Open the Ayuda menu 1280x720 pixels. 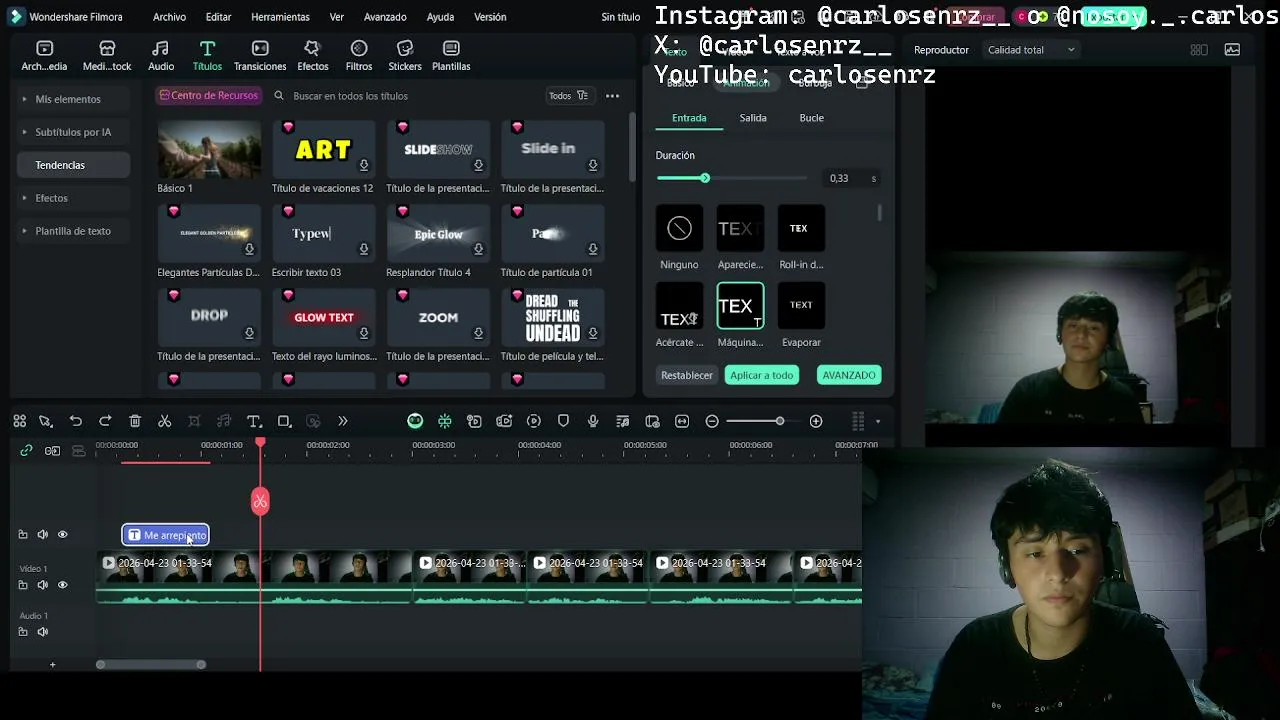440,17
